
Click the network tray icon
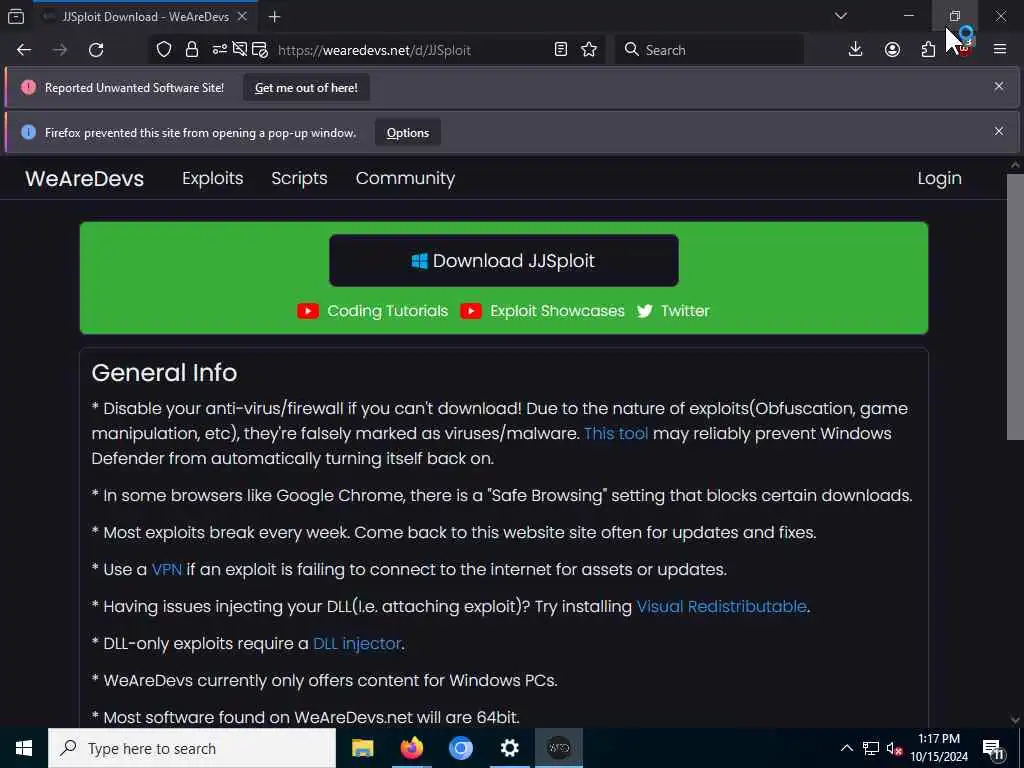871,748
